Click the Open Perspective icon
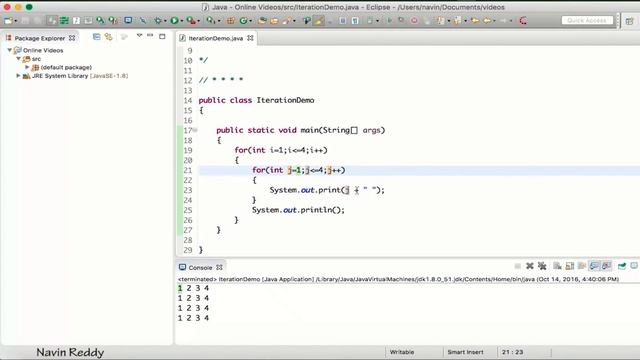640x360 pixels. [629, 21]
